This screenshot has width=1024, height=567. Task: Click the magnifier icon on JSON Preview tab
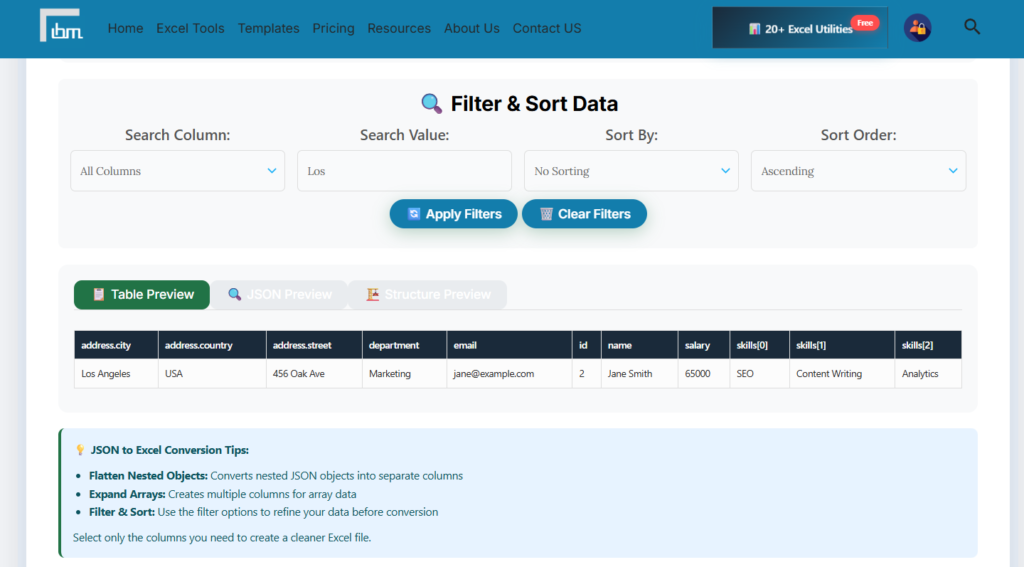point(234,295)
